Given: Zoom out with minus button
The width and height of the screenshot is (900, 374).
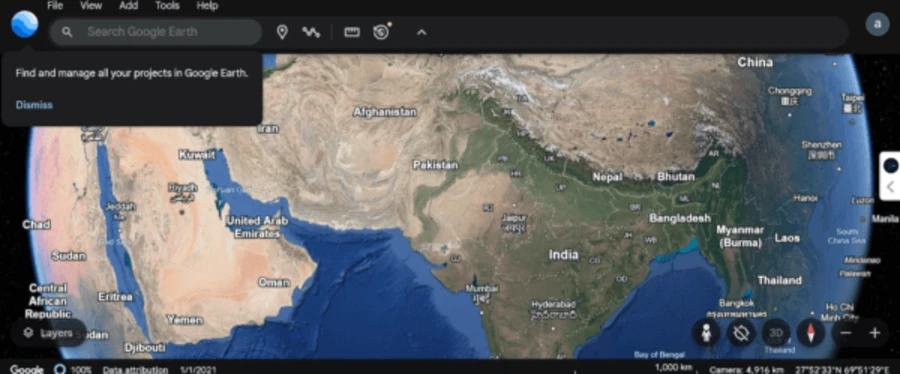Looking at the screenshot, I should 846,333.
